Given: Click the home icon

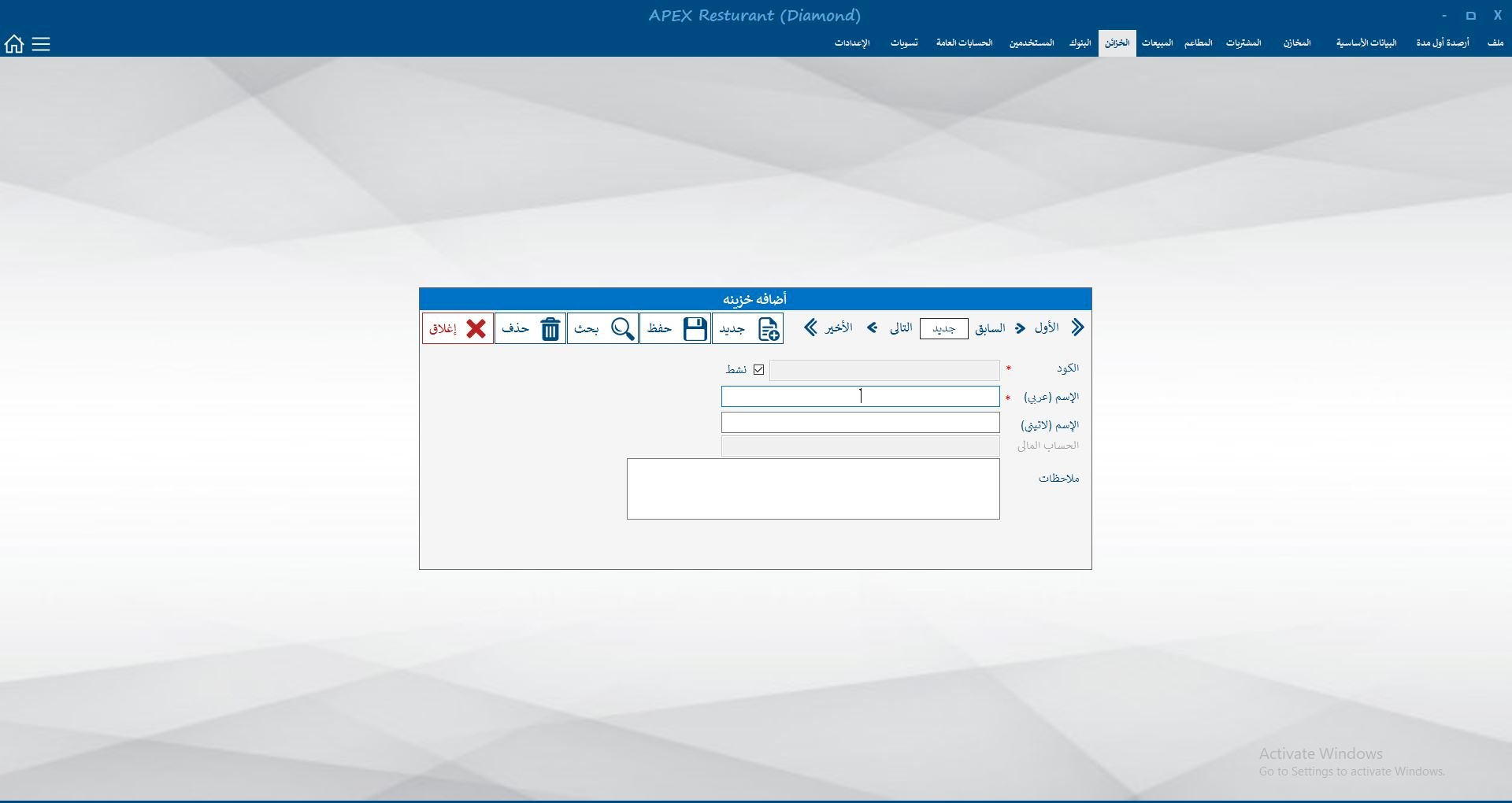Looking at the screenshot, I should pos(14,44).
